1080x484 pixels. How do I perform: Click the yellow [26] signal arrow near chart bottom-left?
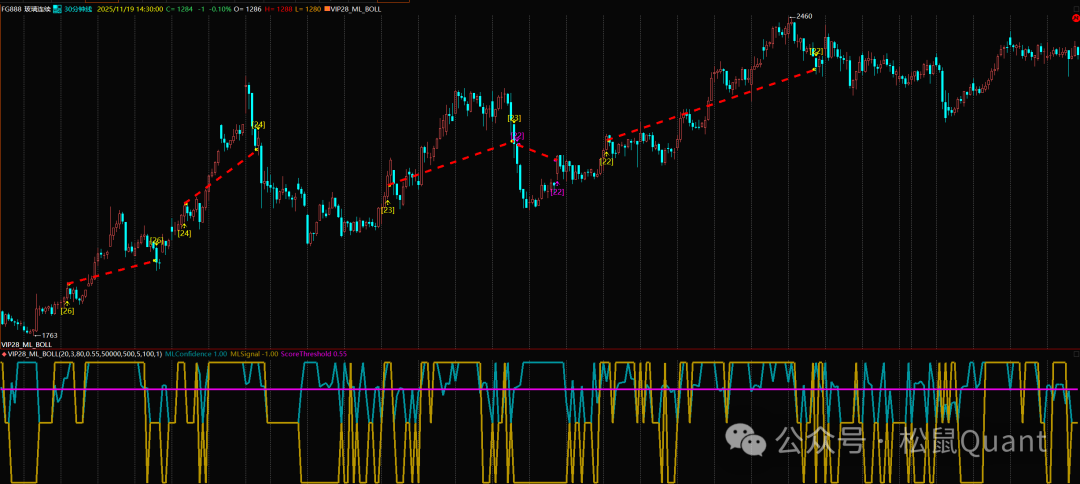click(67, 309)
